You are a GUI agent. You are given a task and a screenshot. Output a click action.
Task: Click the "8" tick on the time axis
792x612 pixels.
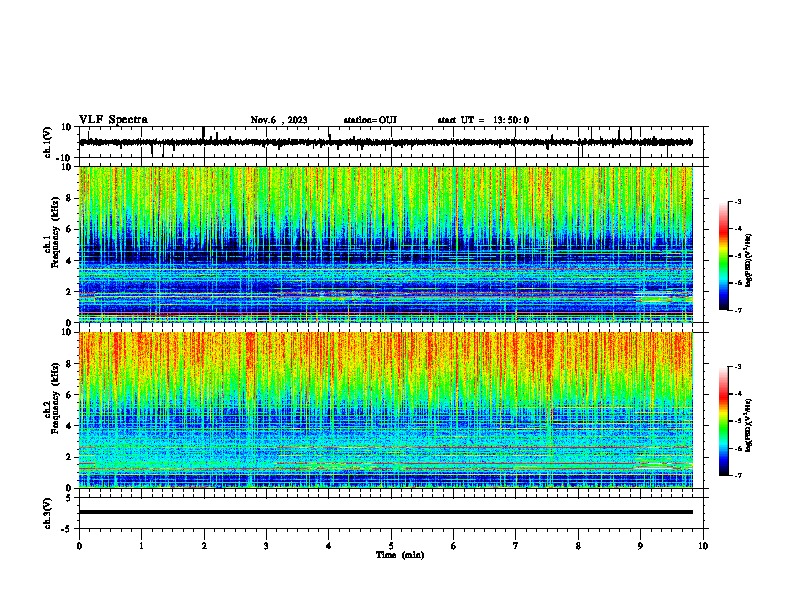tap(578, 546)
